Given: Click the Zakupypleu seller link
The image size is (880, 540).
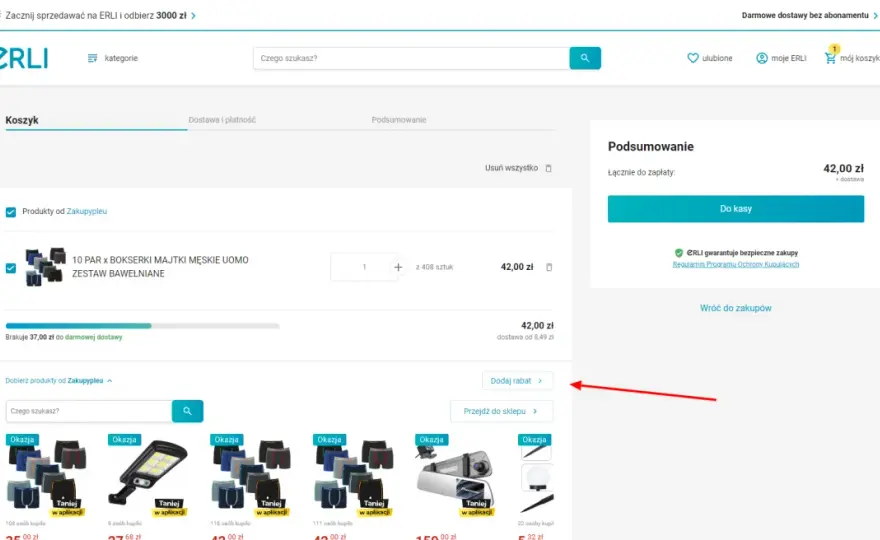Looking at the screenshot, I should coord(86,211).
